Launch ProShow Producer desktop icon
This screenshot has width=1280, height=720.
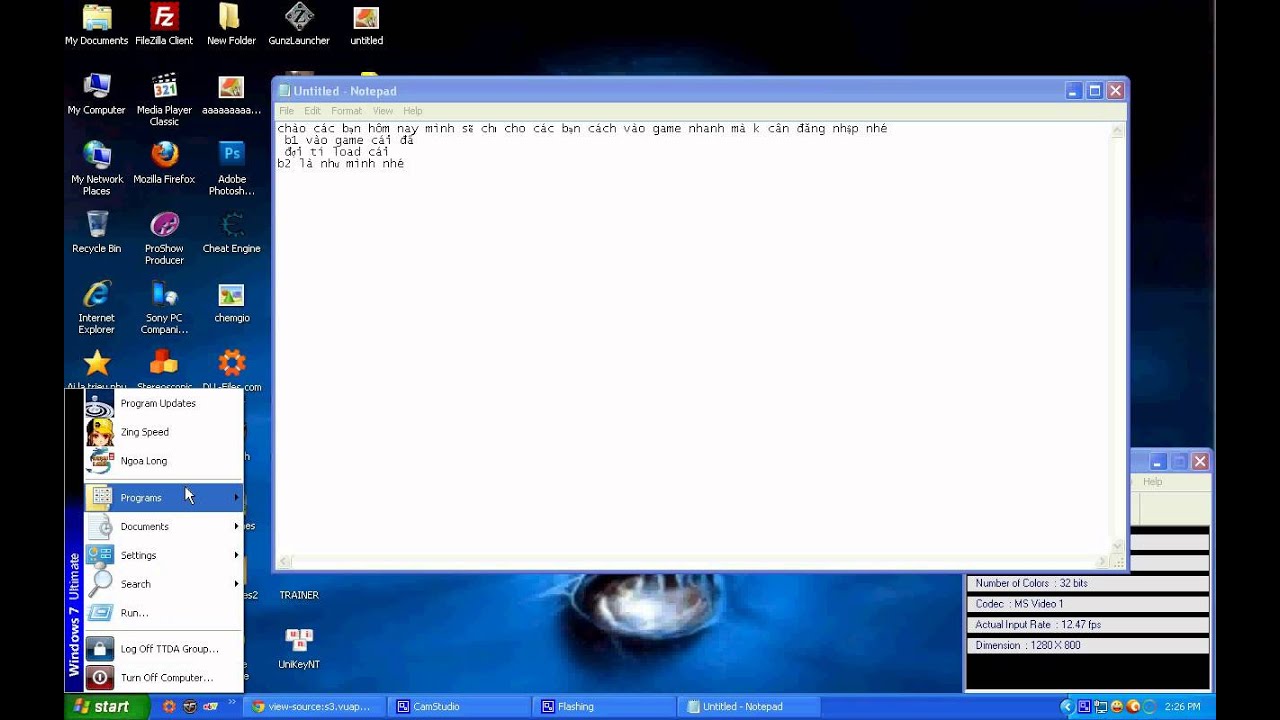click(x=164, y=238)
